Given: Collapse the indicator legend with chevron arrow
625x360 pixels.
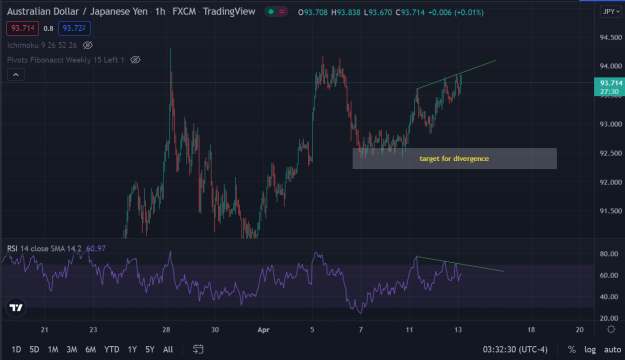Looking at the screenshot, I should (x=16, y=75).
